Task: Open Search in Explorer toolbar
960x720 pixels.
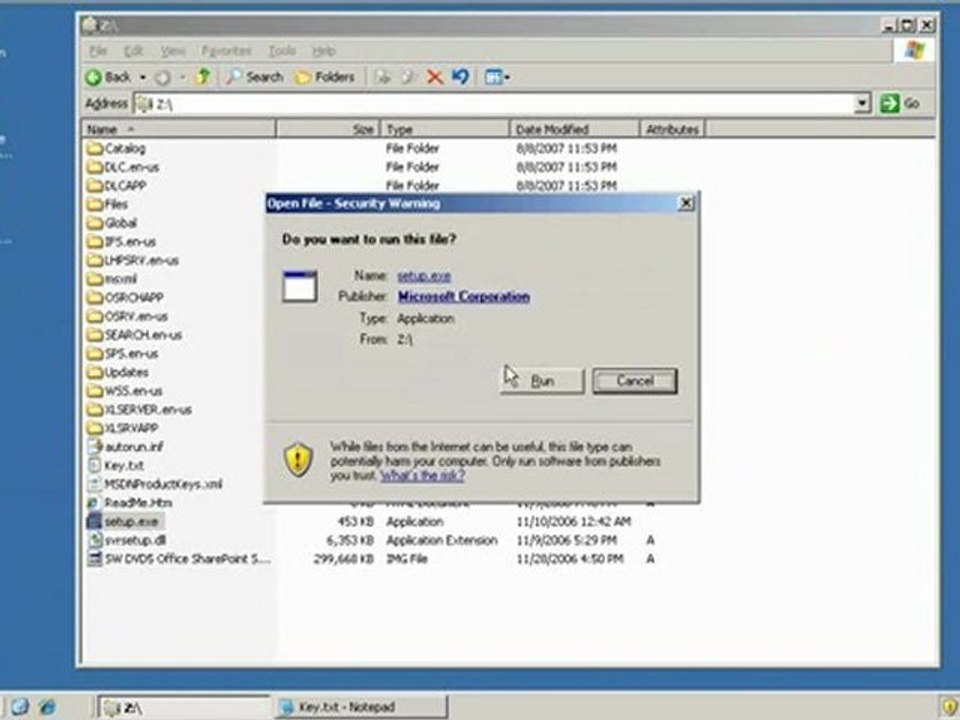Action: point(255,77)
